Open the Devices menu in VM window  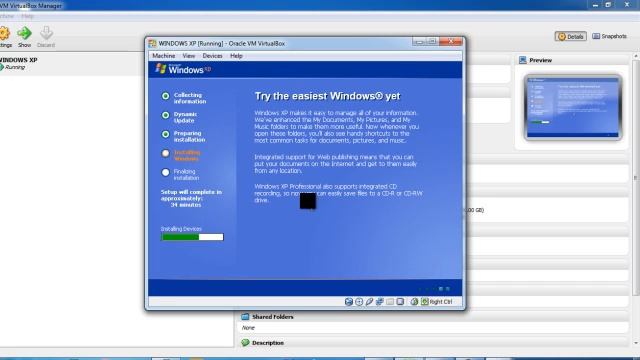(212, 56)
